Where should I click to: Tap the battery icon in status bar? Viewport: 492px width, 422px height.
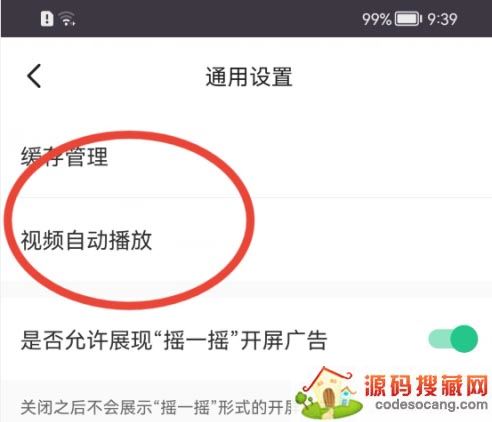pos(408,19)
